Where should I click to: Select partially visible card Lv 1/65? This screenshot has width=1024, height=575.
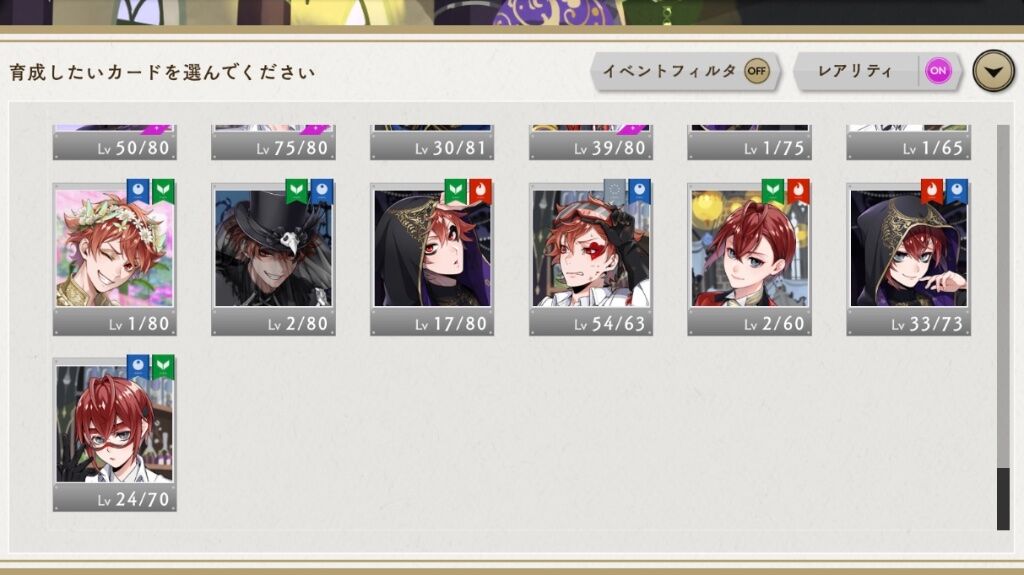coord(908,142)
